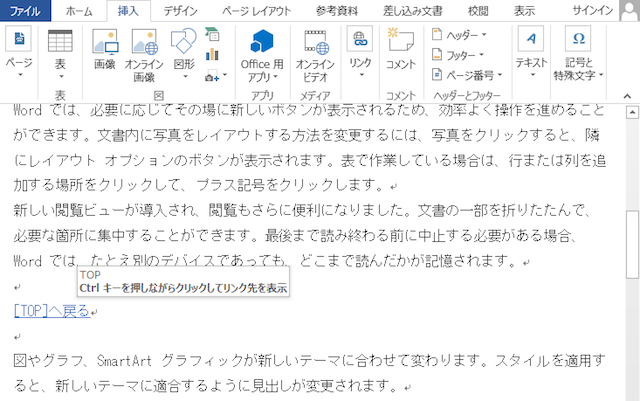Expand the テキスト dropdown arrow
The width and height of the screenshot is (640, 401).
[533, 75]
